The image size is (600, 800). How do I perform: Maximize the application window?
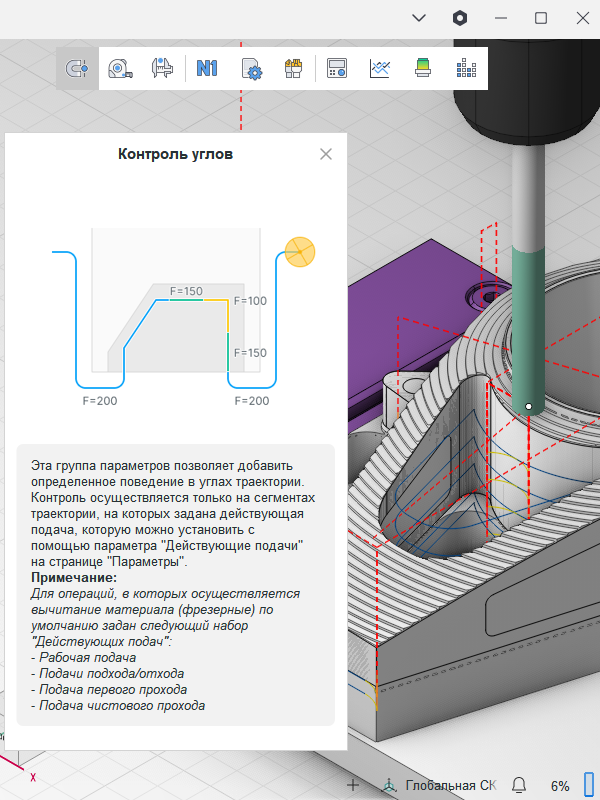pos(541,18)
